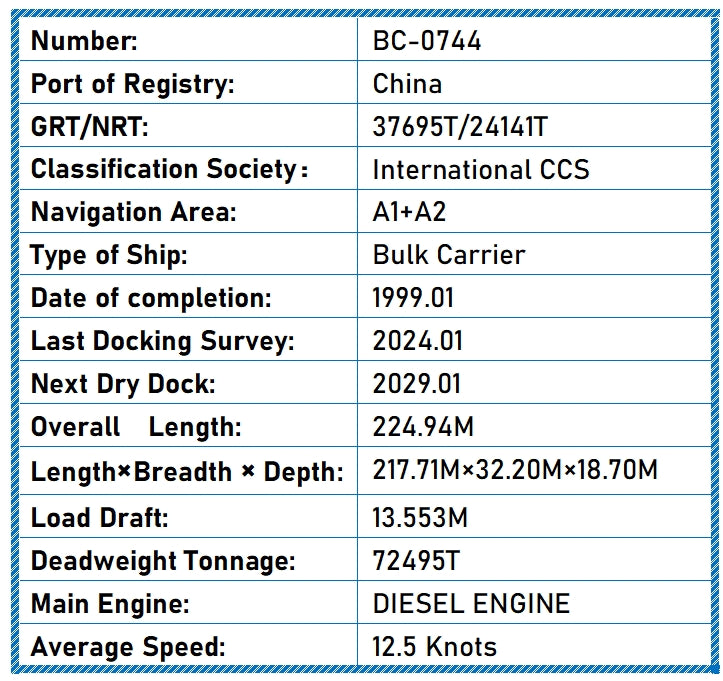Select the 37695T/24141T tonnage value
The image size is (723, 681).
click(x=460, y=127)
